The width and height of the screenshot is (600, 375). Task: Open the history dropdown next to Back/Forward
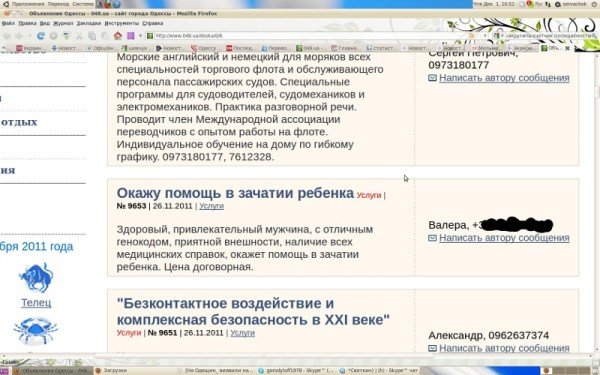click(29, 36)
